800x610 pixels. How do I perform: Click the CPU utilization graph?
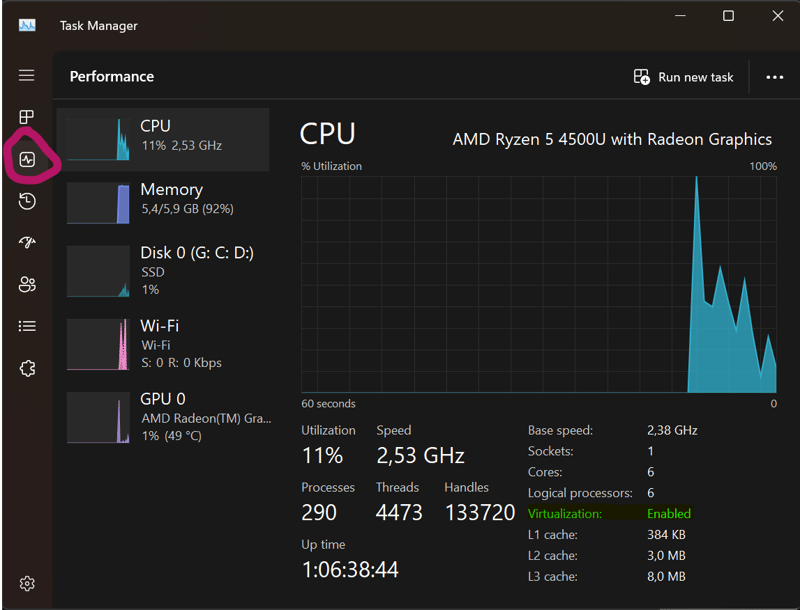click(x=539, y=284)
